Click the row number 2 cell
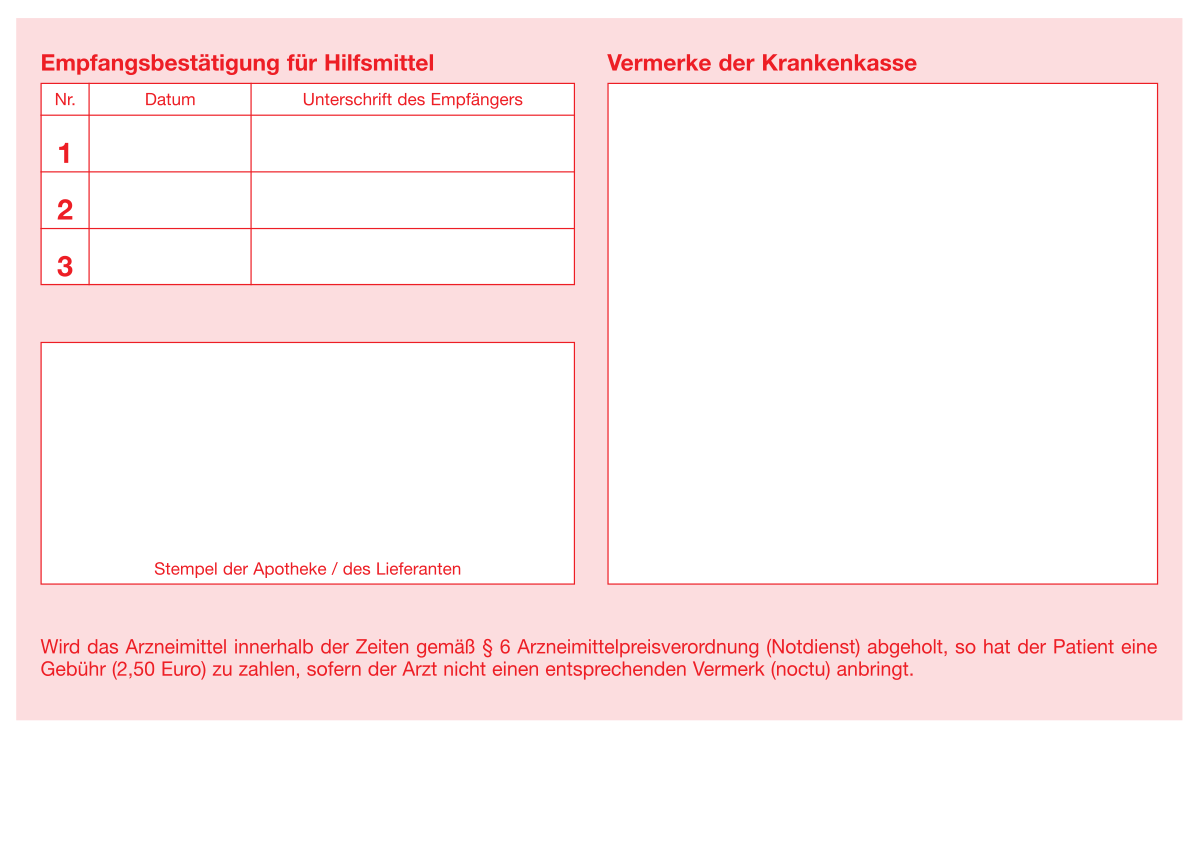The width and height of the screenshot is (1200, 851). click(65, 201)
